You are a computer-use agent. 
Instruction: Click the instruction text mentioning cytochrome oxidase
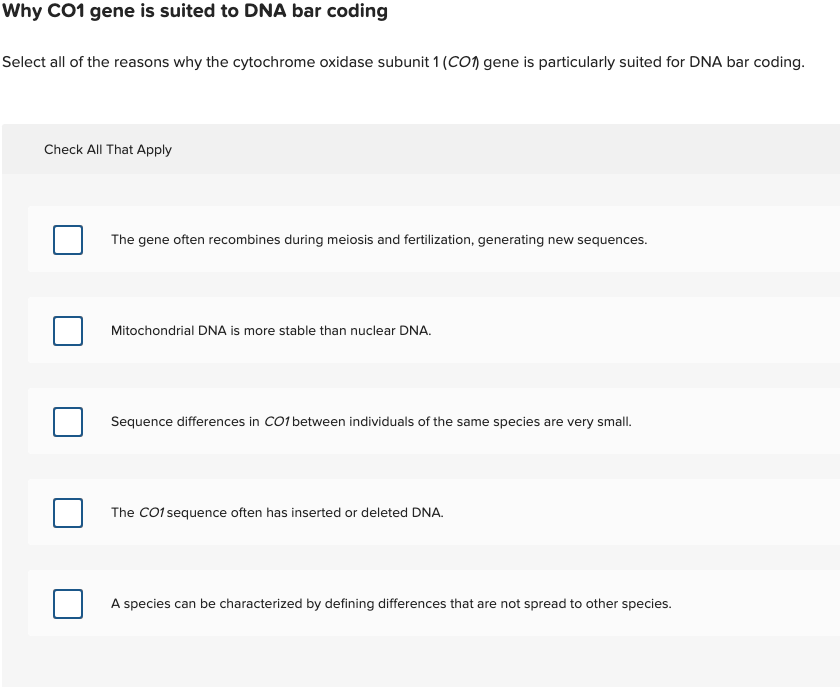click(404, 61)
